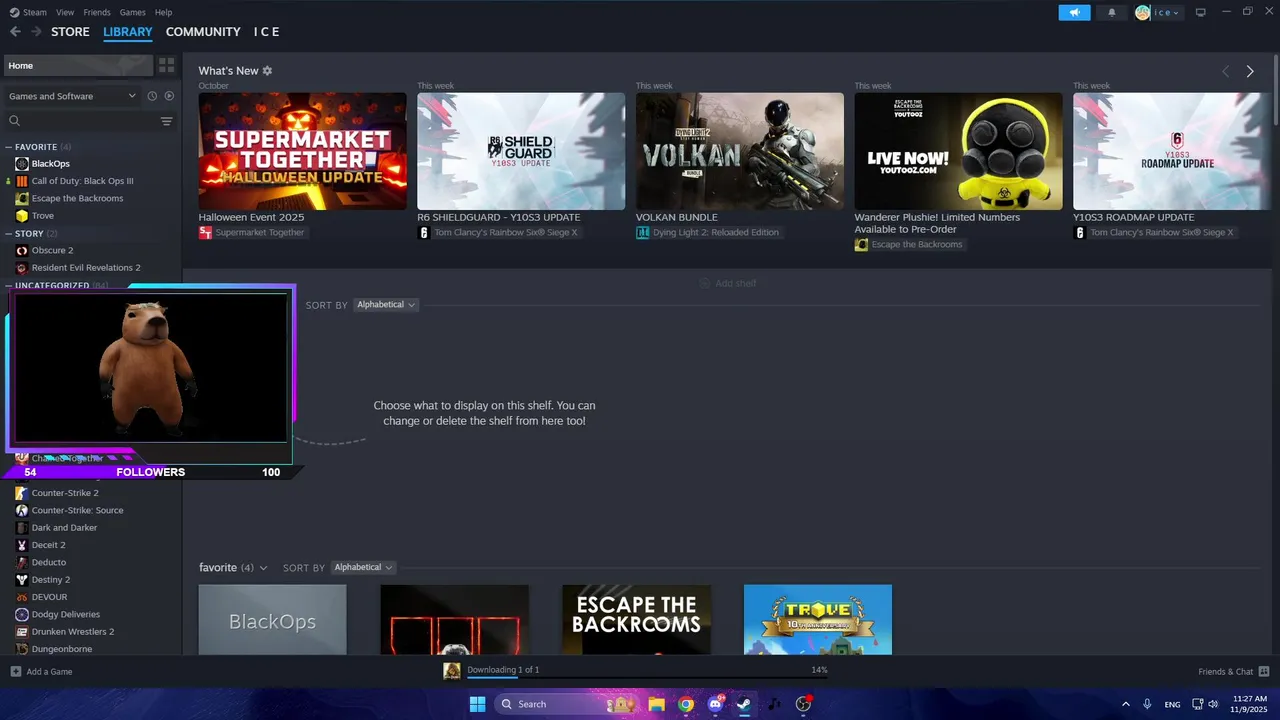Select Drunken Wrestlers 2 in game list
The width and height of the screenshot is (1280, 720).
coord(73,632)
